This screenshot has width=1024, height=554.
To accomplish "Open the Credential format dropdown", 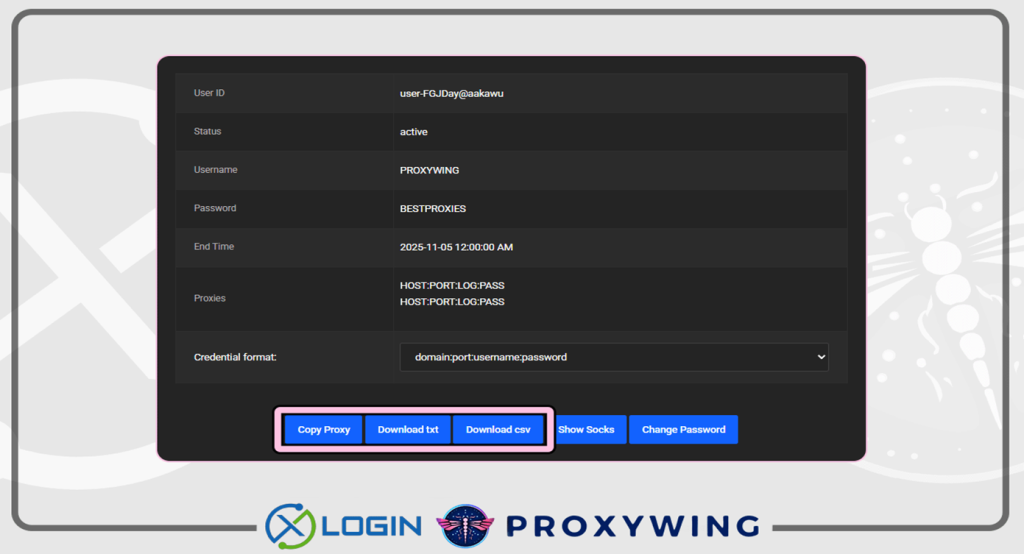I will pyautogui.click(x=614, y=357).
